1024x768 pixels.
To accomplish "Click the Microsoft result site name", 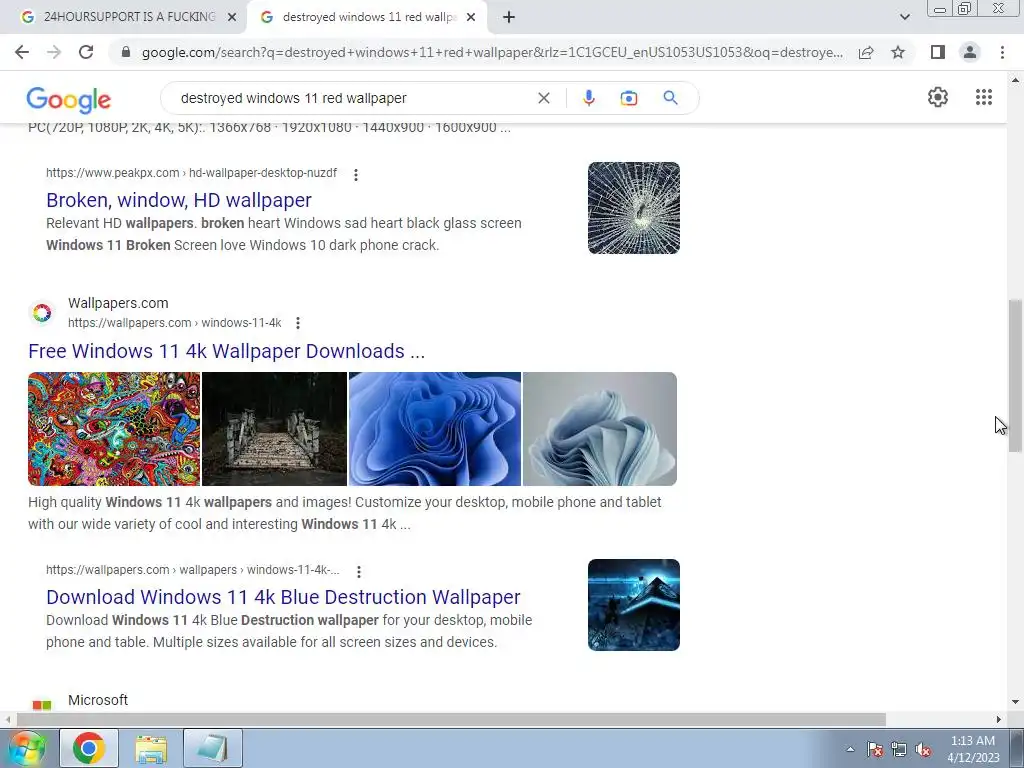I will (98, 700).
